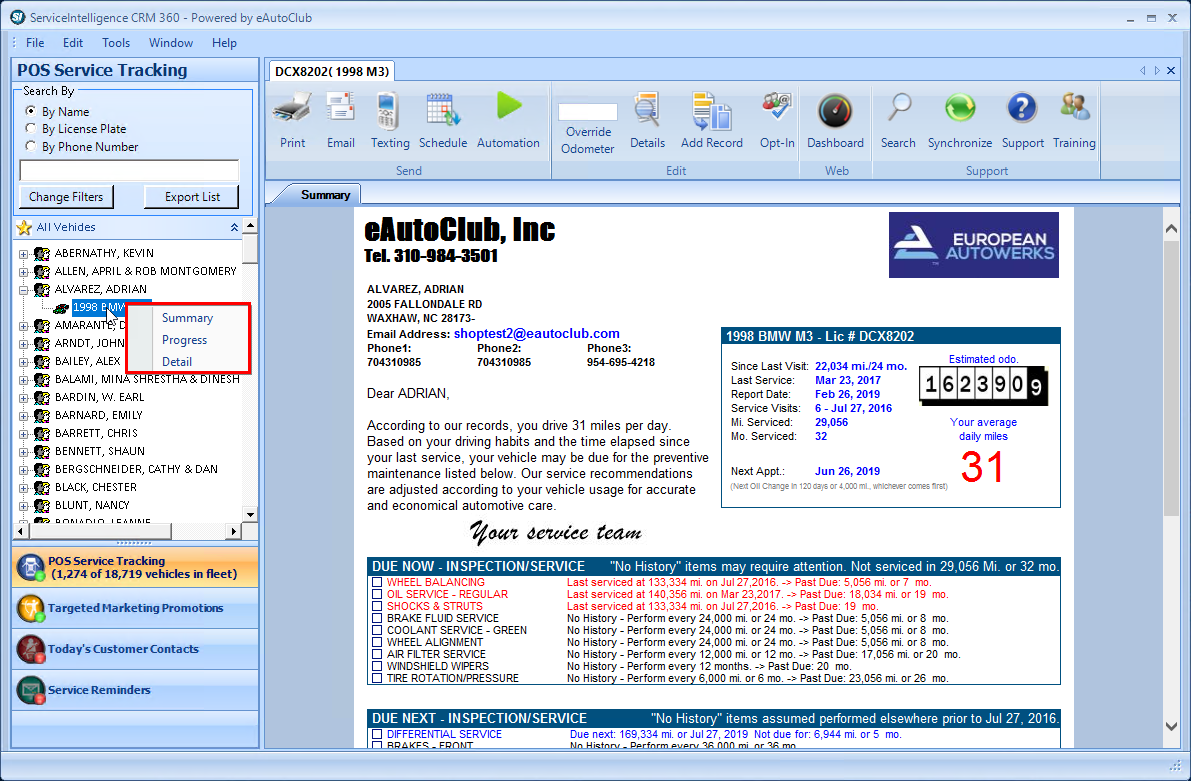The height and width of the screenshot is (781, 1191).
Task: Click the Override Odometer input box
Action: (588, 112)
